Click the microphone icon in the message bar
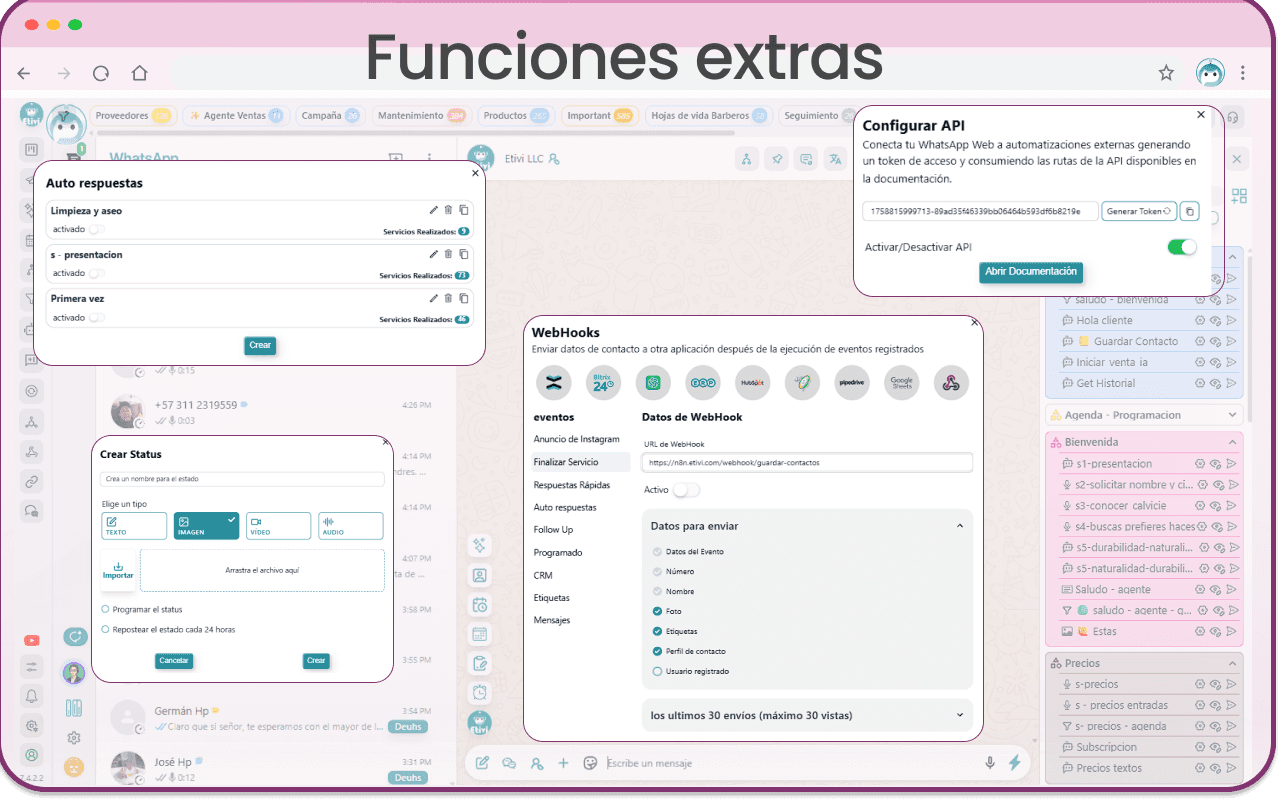The height and width of the screenshot is (800, 1280). pos(989,762)
